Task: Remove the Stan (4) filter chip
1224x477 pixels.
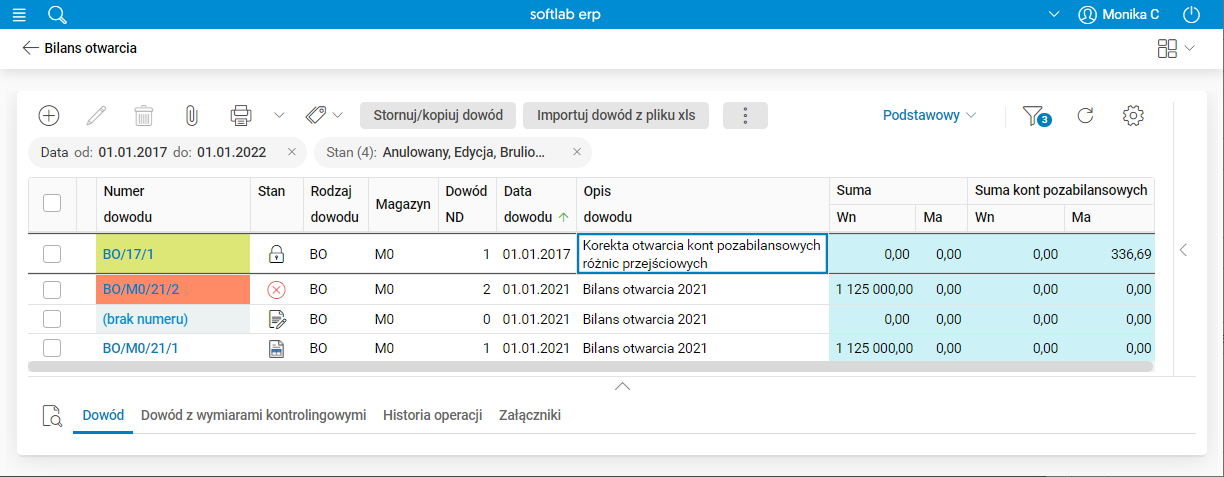Action: click(x=577, y=152)
